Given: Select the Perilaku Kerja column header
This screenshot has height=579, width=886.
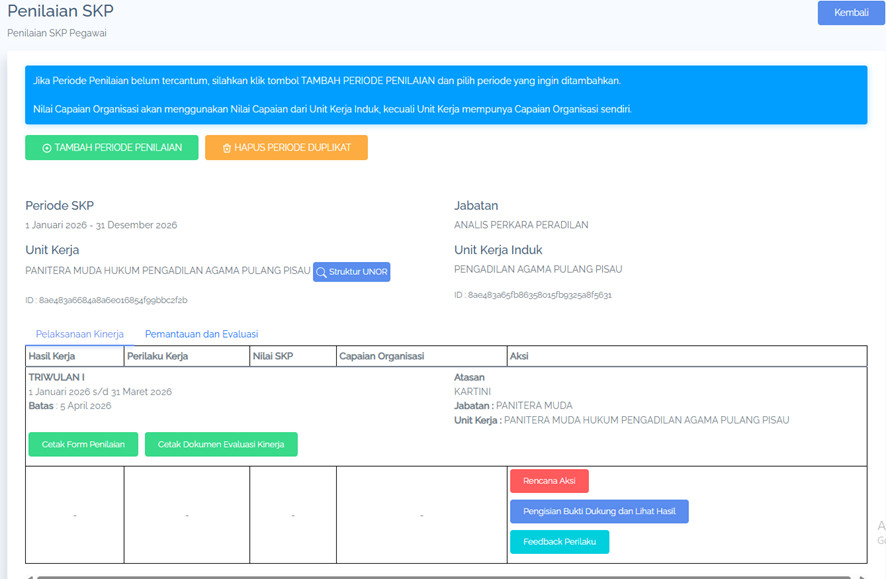Looking at the screenshot, I should click(159, 356).
